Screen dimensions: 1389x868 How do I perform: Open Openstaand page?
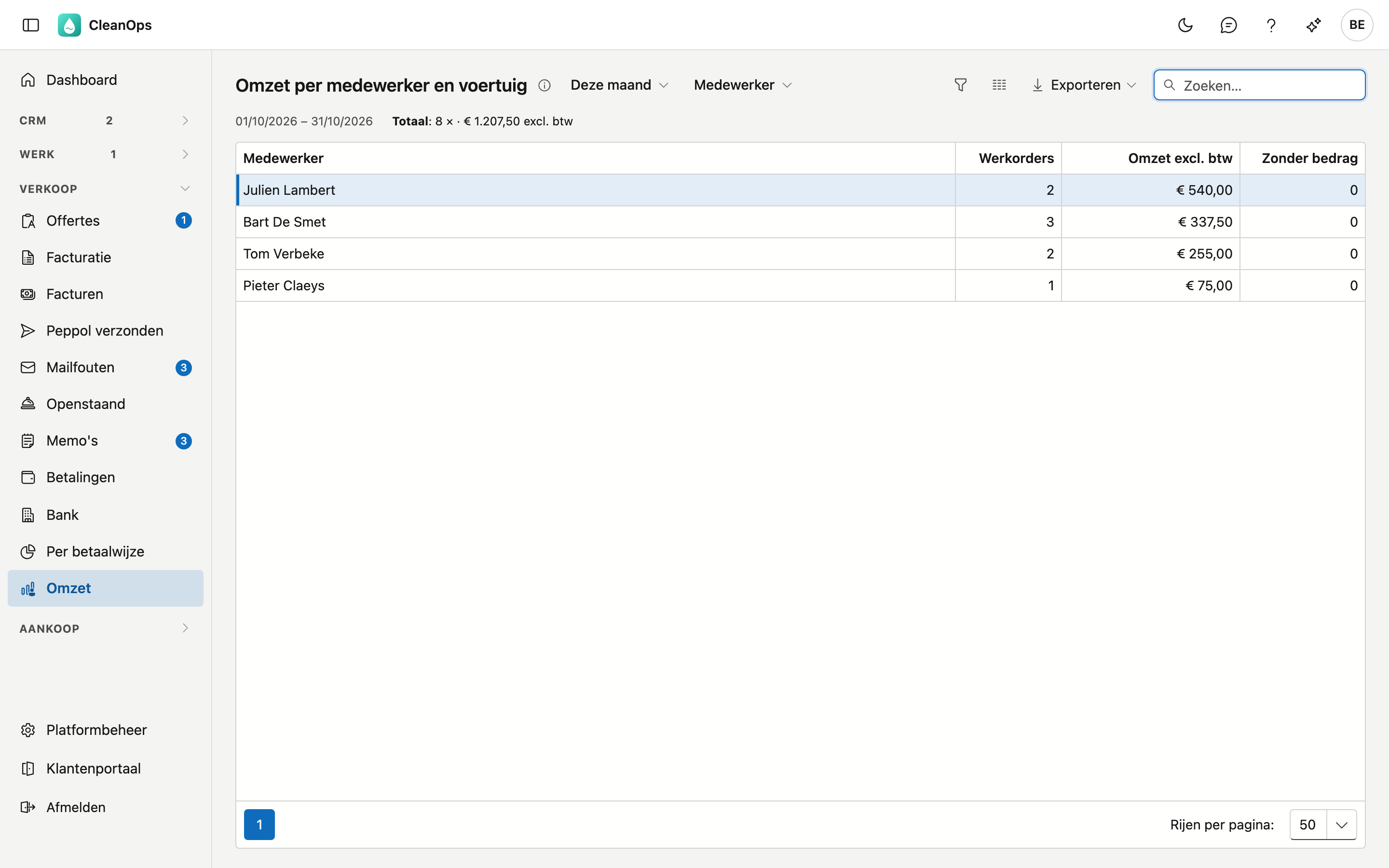tap(106, 404)
